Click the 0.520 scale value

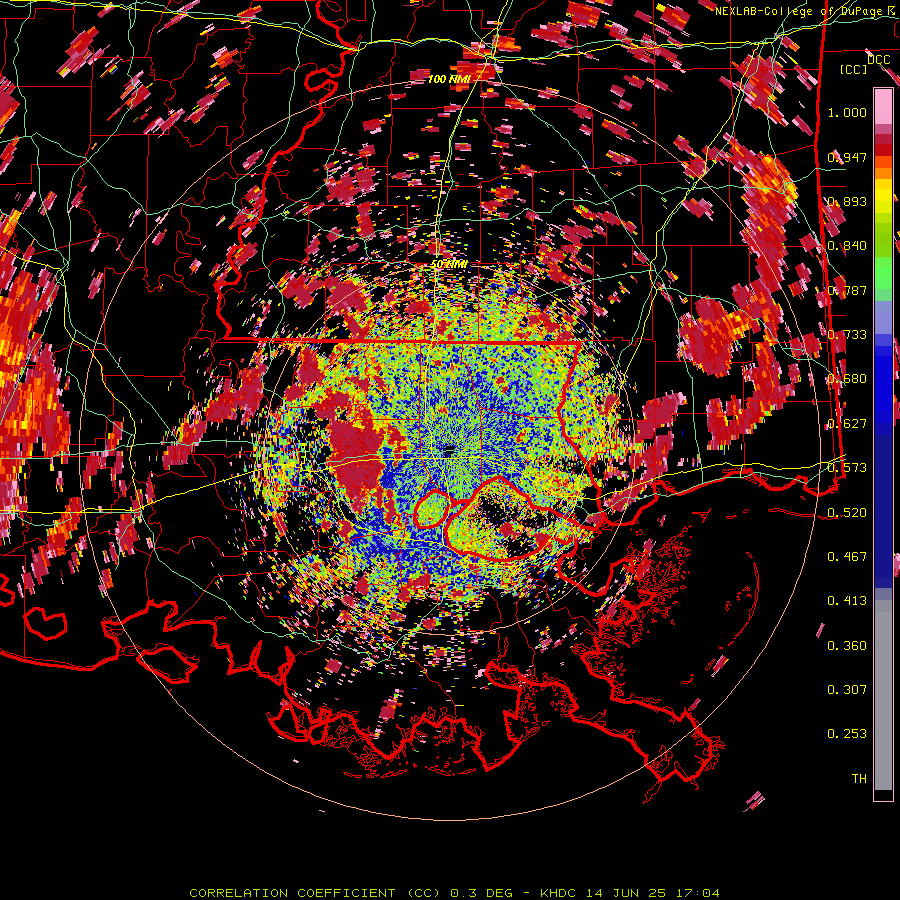coord(847,512)
